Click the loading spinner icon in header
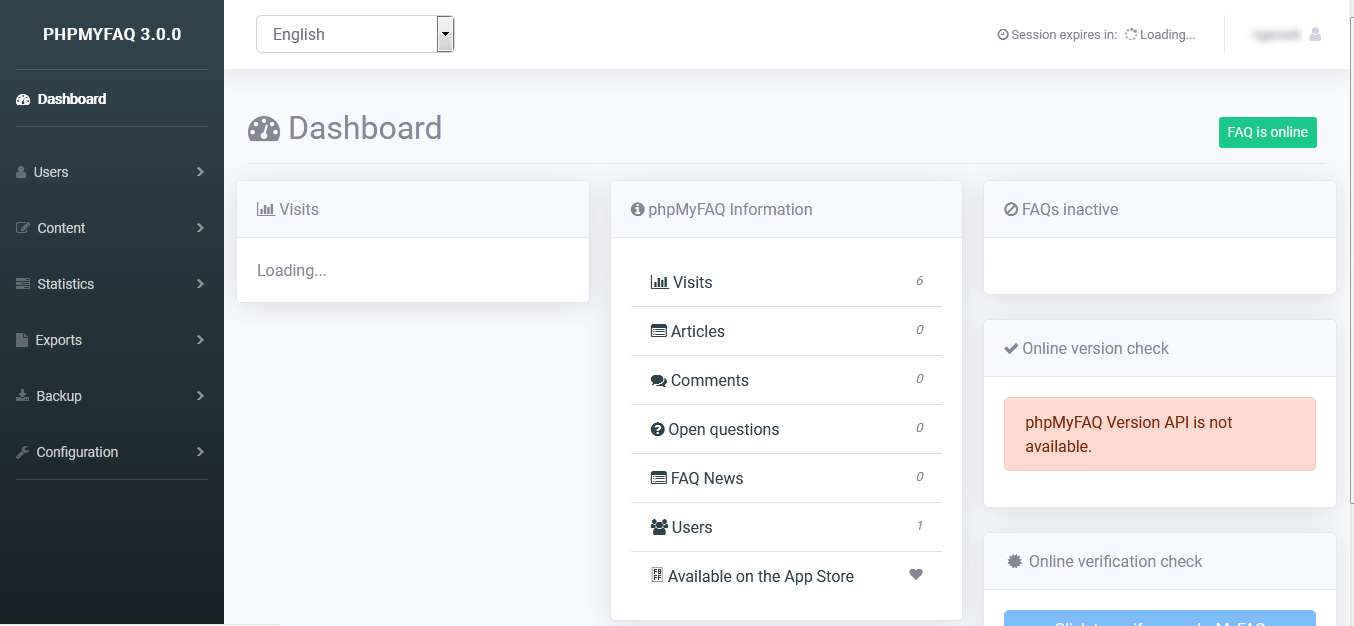Viewport: 1354px width, 626px height. coord(1131,34)
